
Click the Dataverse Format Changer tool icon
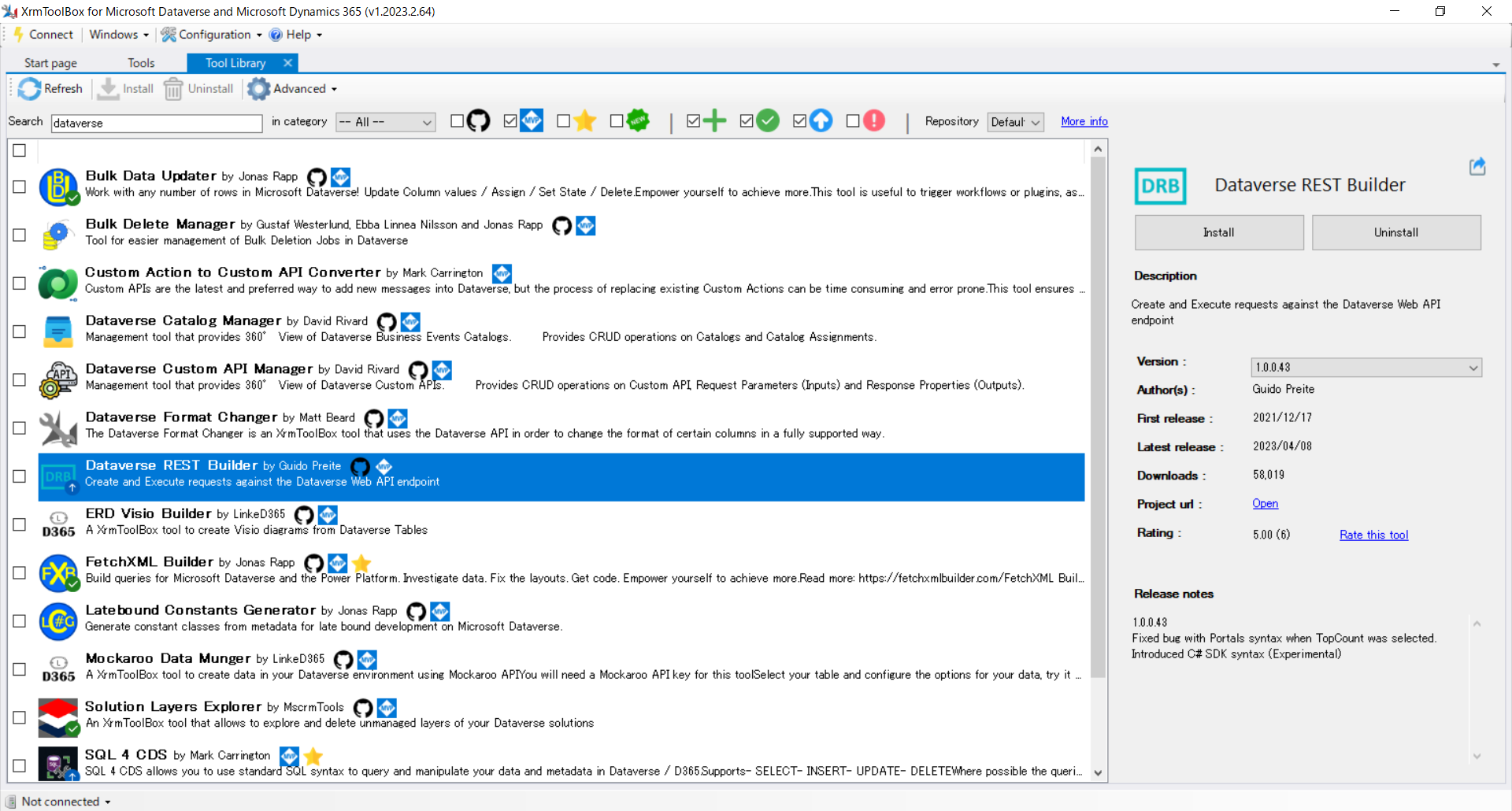coord(58,428)
